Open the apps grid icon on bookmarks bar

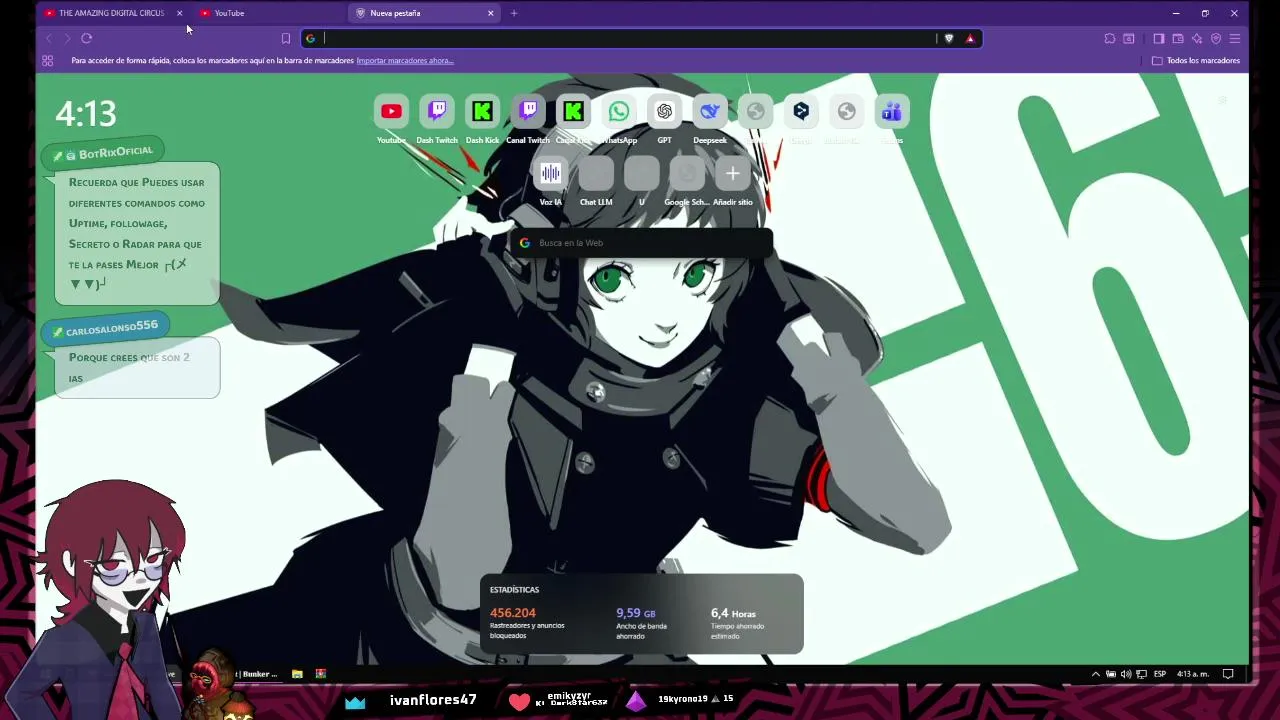(x=47, y=60)
